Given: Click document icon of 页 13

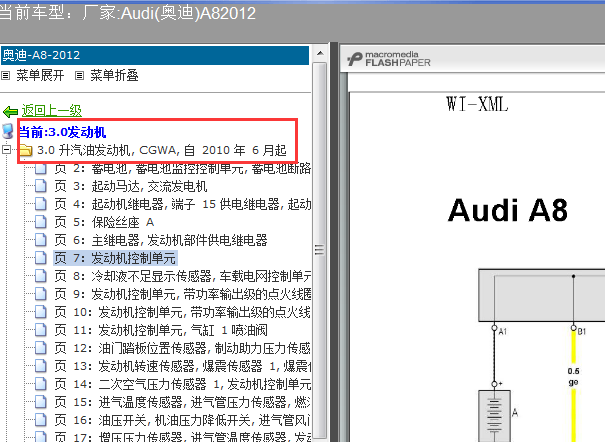Looking at the screenshot, I should 41,365.
